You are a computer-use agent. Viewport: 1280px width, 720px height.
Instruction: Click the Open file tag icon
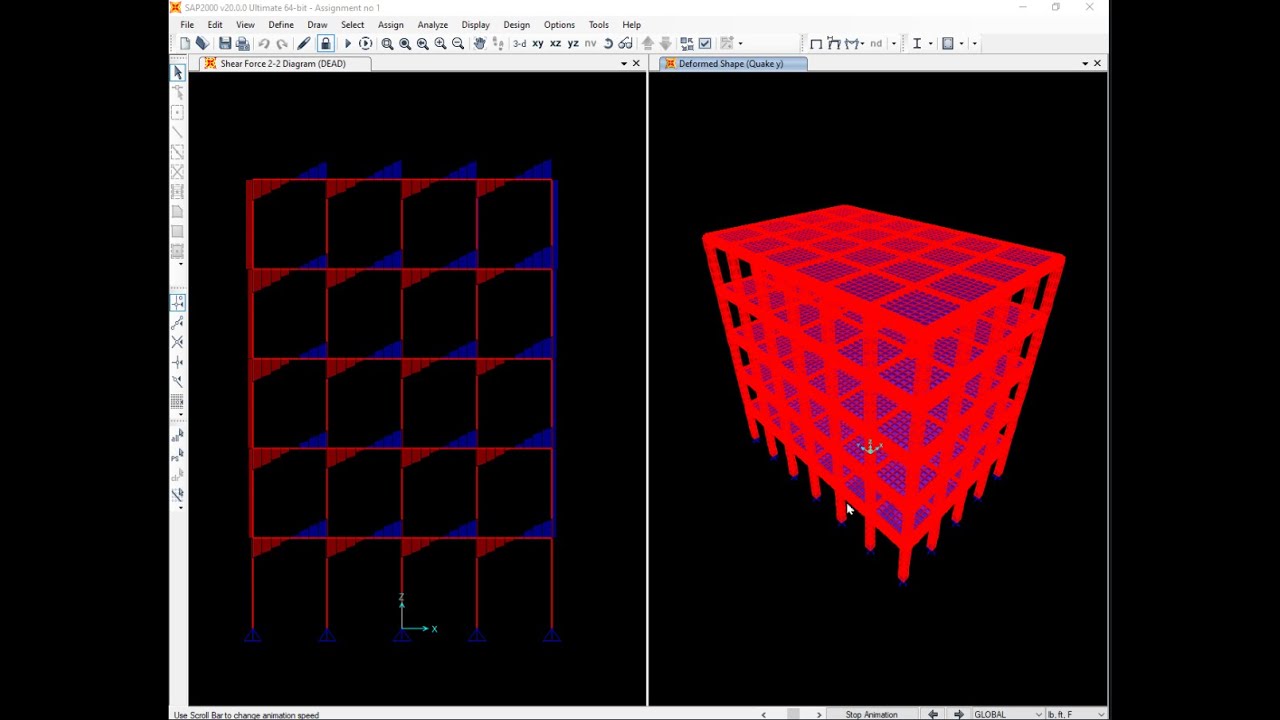click(x=202, y=43)
